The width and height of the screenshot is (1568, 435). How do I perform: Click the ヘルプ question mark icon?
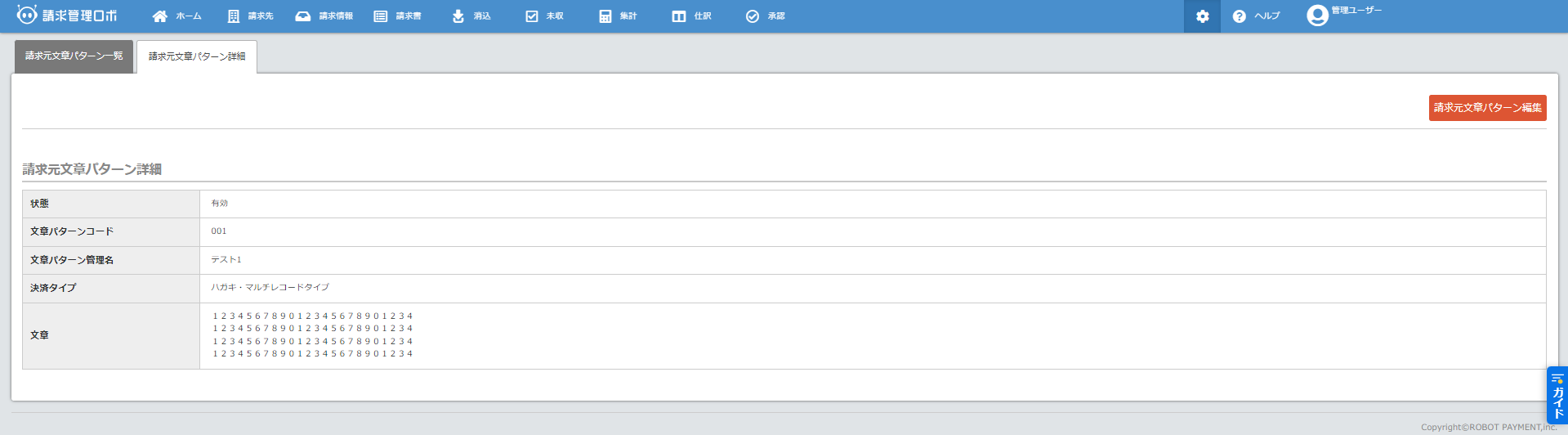pos(1240,16)
